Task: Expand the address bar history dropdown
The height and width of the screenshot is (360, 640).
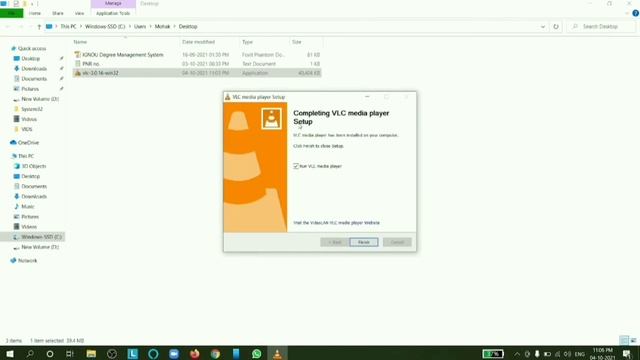Action: (543, 27)
